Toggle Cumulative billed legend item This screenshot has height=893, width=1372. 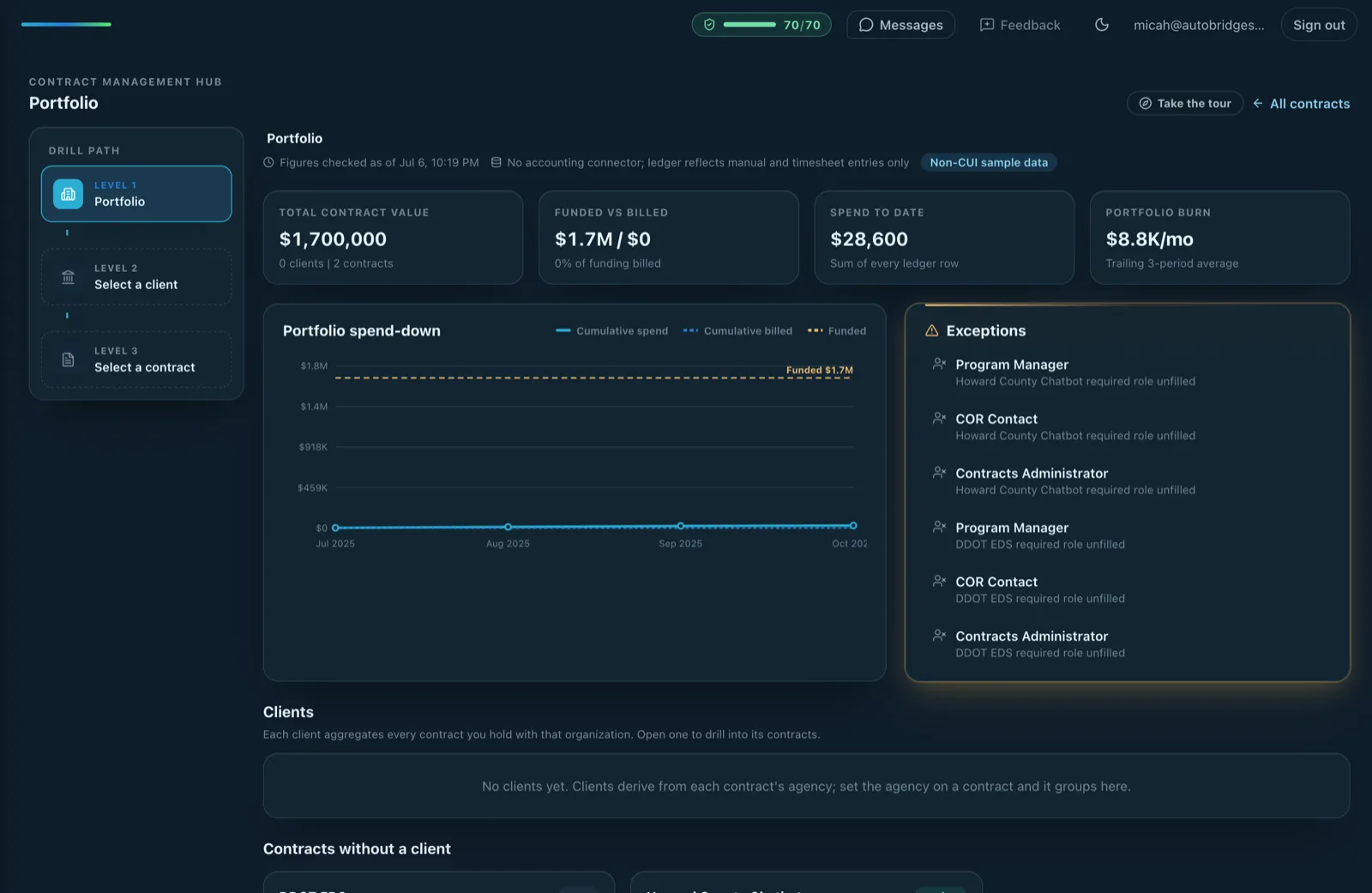pyautogui.click(x=737, y=331)
